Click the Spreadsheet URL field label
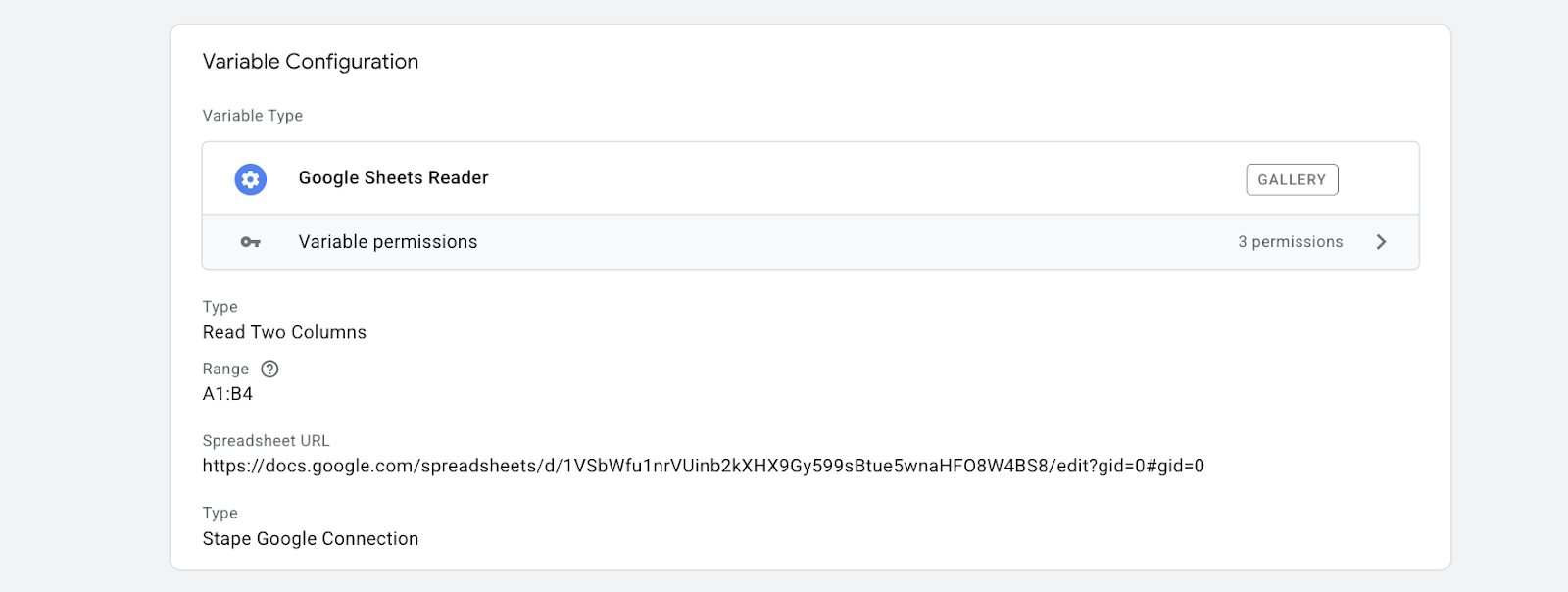The width and height of the screenshot is (1568, 592). (266, 441)
